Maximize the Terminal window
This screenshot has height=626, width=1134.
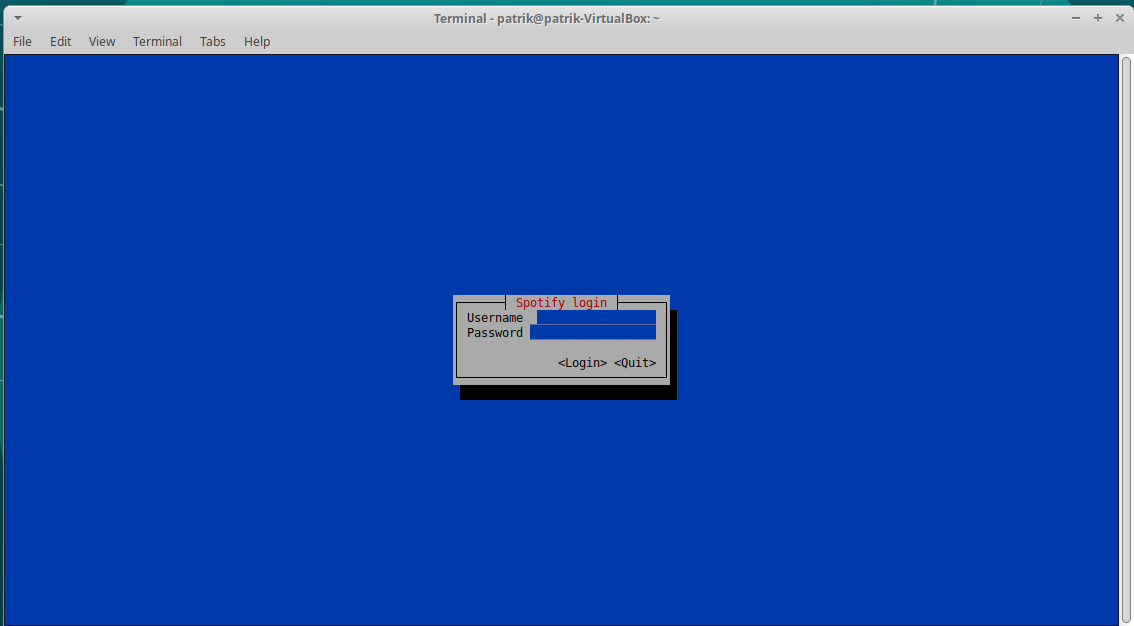pos(1097,18)
